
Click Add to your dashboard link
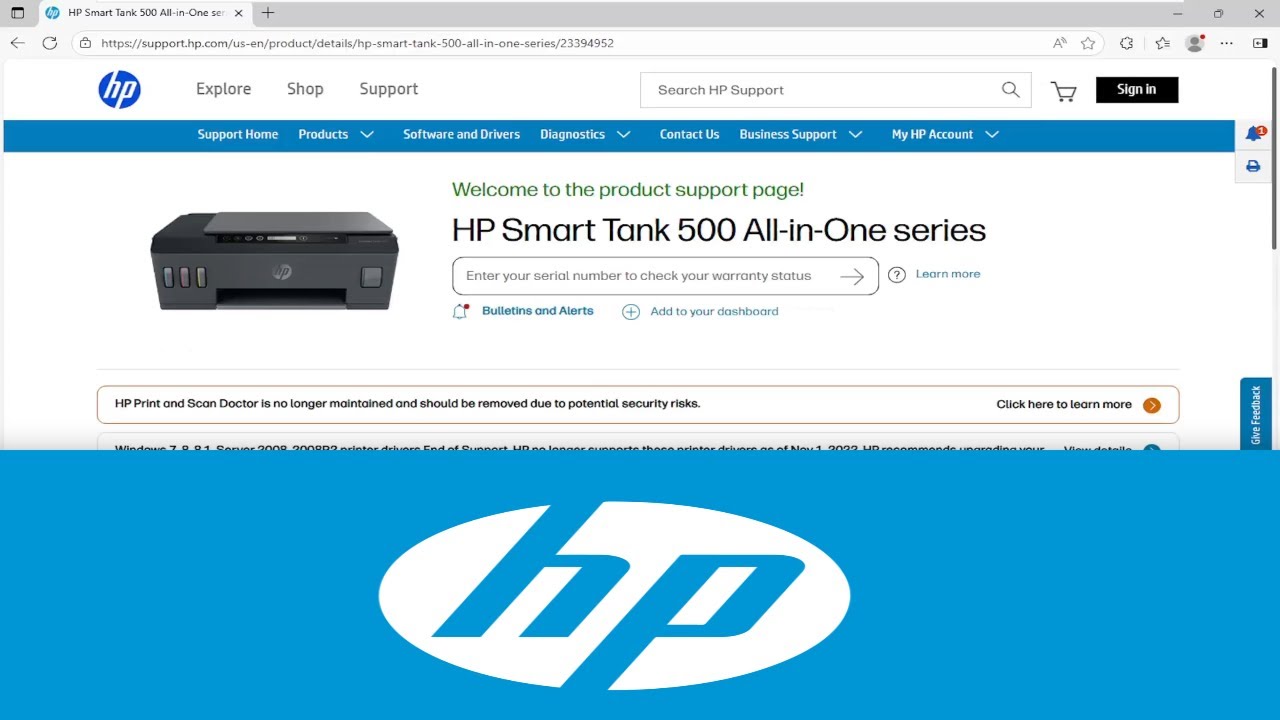tap(714, 312)
